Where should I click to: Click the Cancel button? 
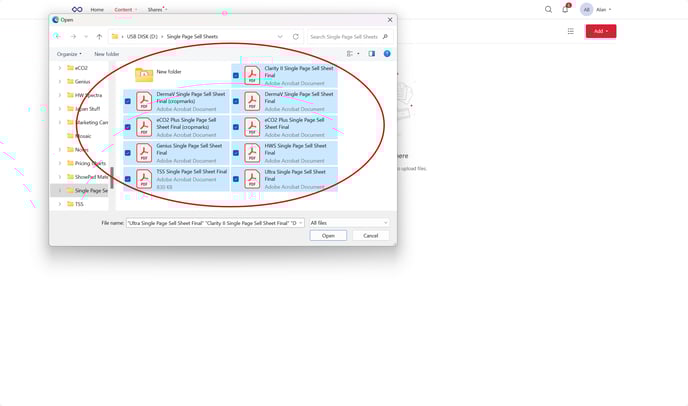tap(370, 236)
